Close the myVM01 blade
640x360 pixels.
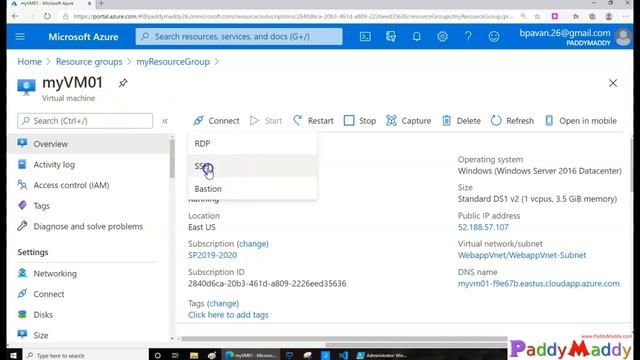[x=613, y=83]
